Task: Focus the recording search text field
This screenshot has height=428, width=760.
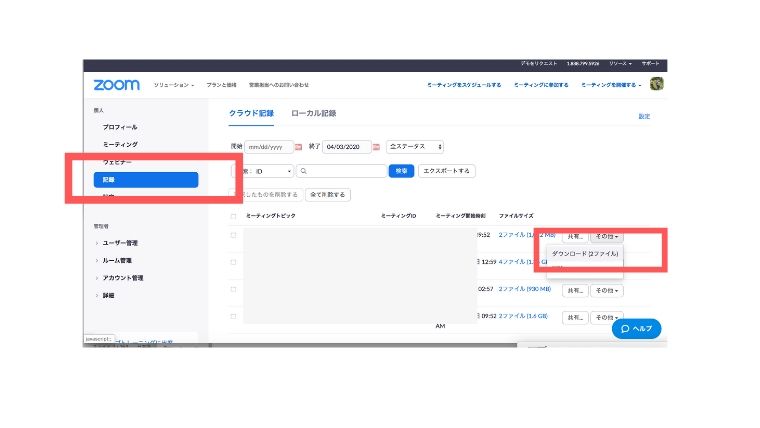Action: (x=342, y=171)
